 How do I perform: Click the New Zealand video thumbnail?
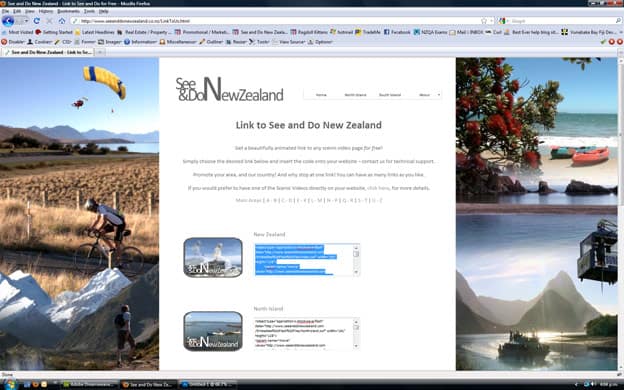tap(213, 257)
